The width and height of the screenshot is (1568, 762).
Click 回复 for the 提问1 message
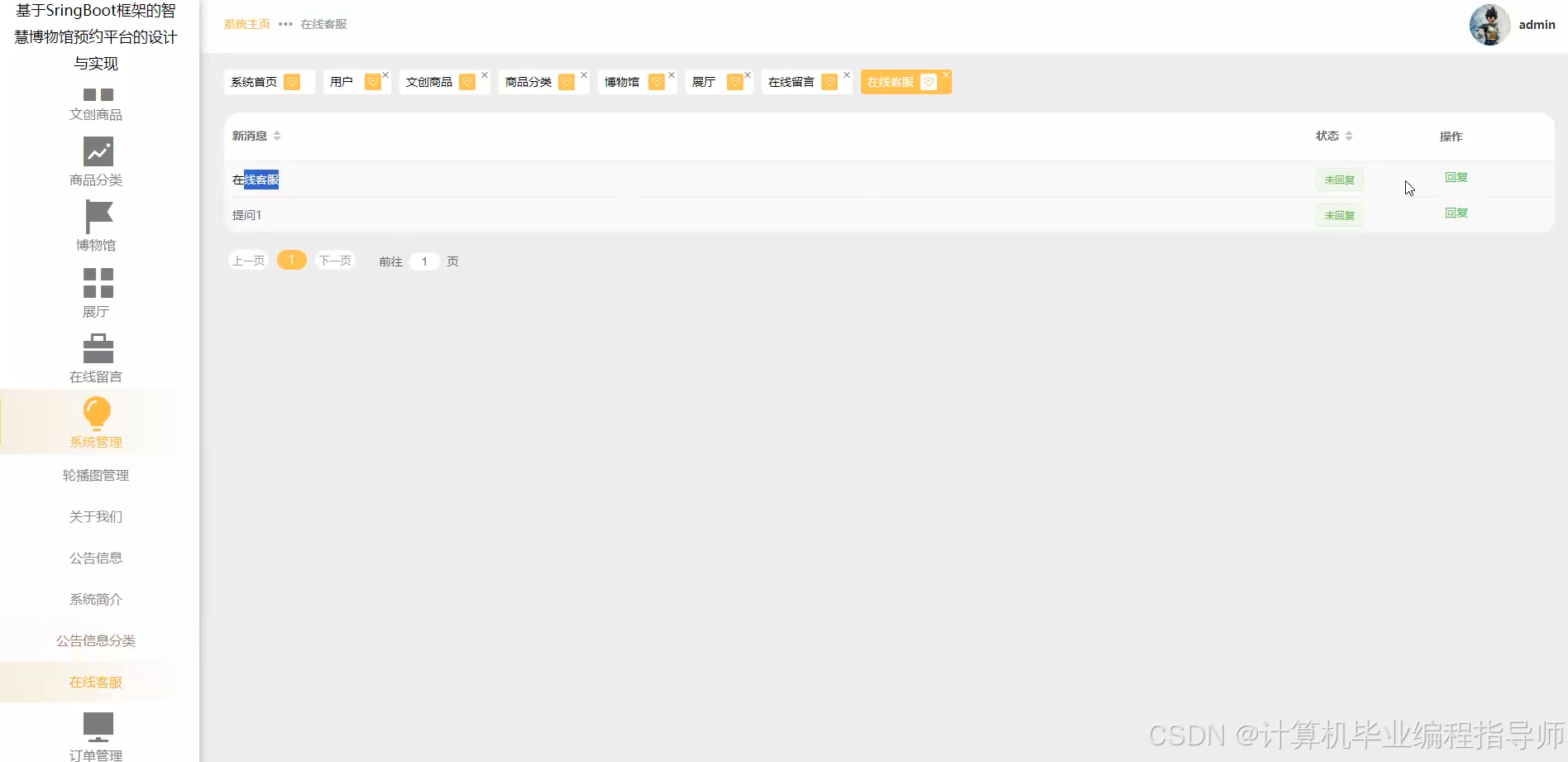tap(1456, 213)
